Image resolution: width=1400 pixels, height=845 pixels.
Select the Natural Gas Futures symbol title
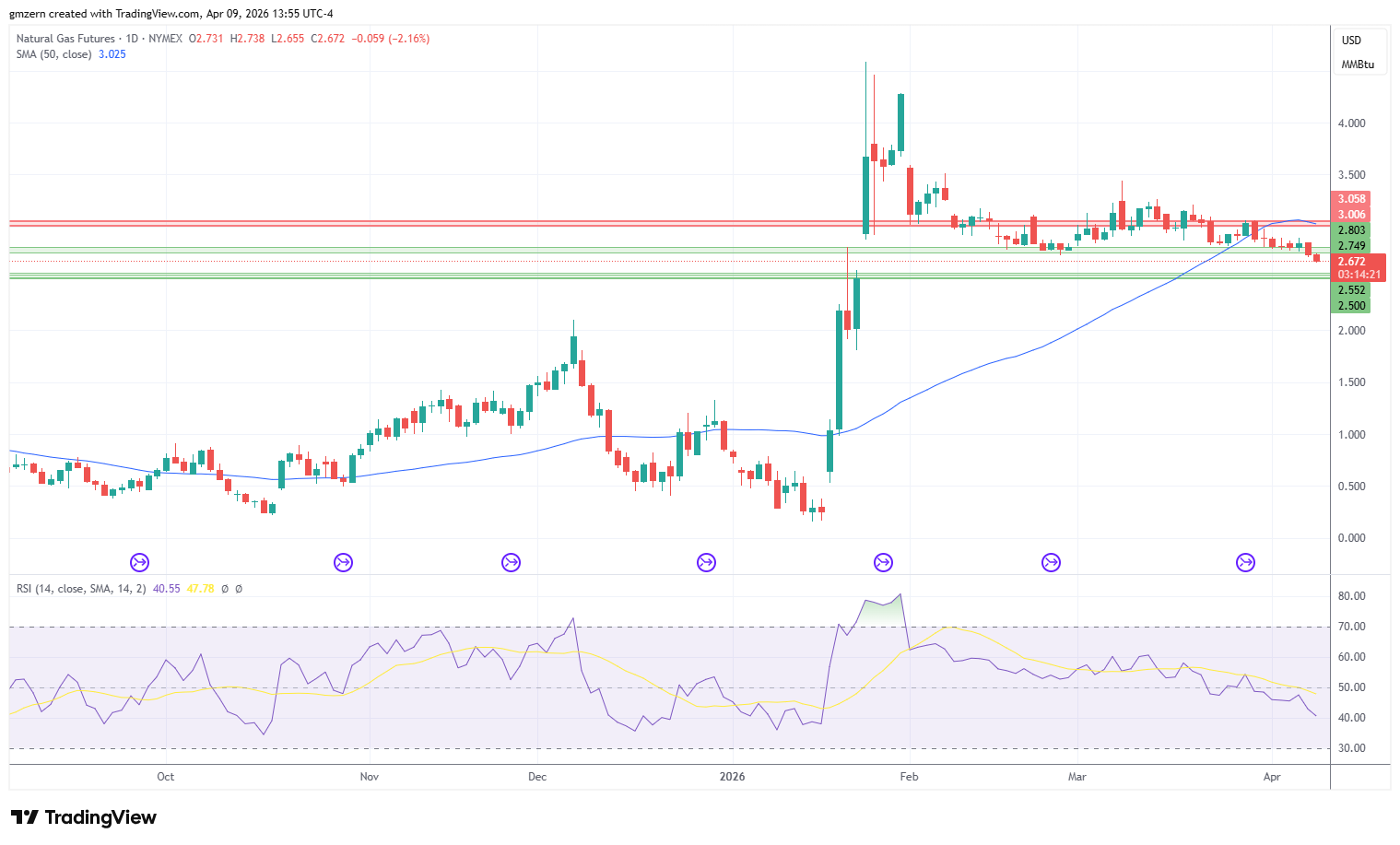point(65,39)
